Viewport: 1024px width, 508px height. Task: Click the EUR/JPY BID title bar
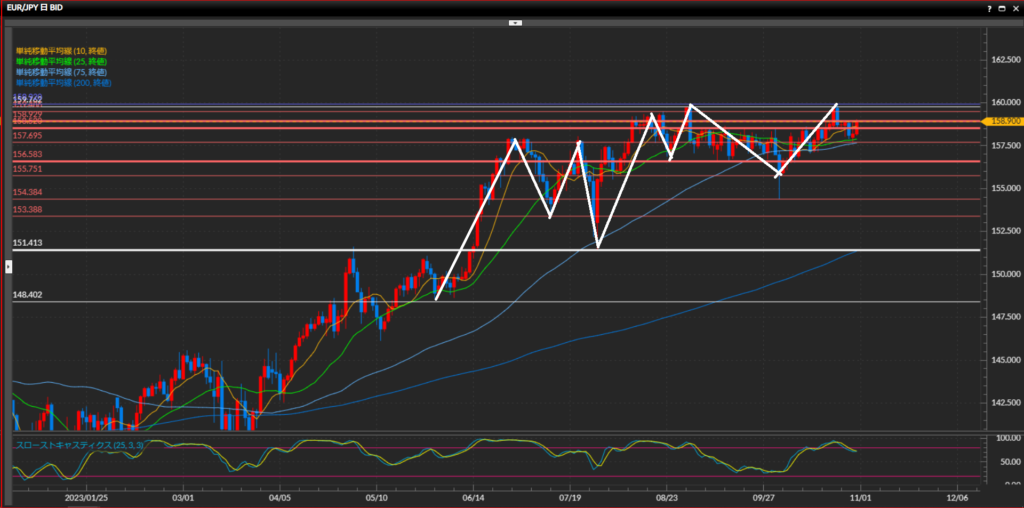pos(40,6)
